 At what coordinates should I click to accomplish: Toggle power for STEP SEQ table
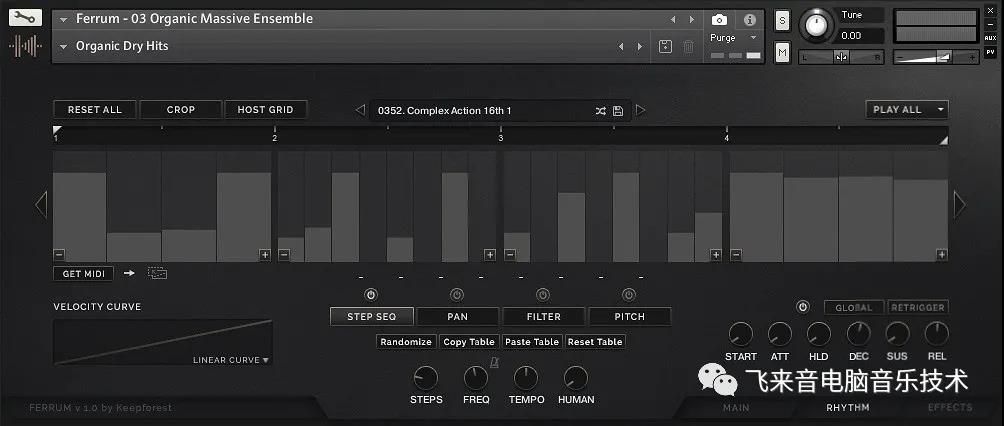click(x=371, y=295)
